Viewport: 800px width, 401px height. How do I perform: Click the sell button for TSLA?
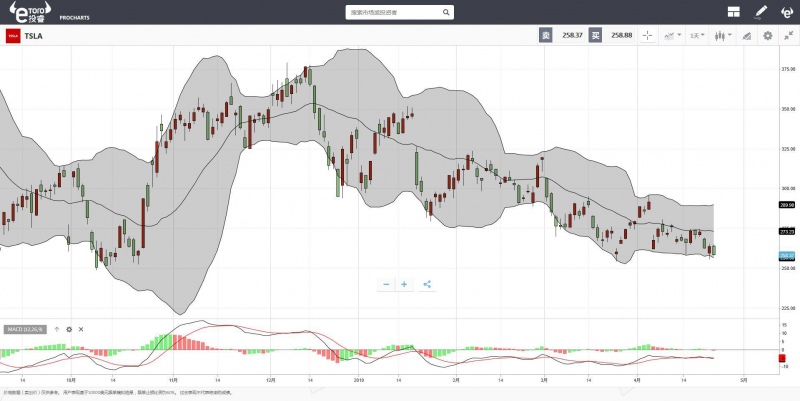pos(546,35)
